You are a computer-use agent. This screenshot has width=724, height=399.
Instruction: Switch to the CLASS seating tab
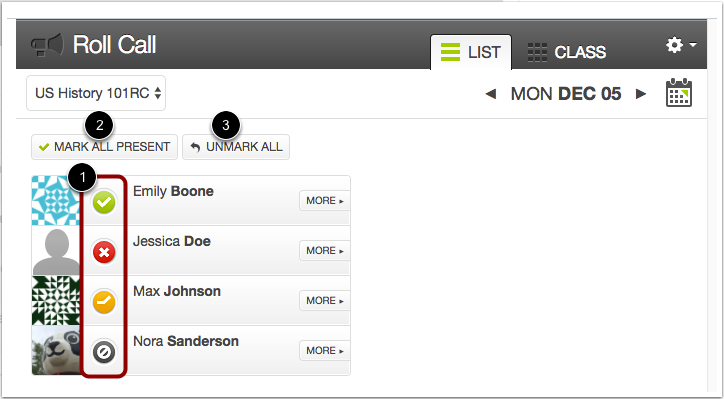pos(567,52)
